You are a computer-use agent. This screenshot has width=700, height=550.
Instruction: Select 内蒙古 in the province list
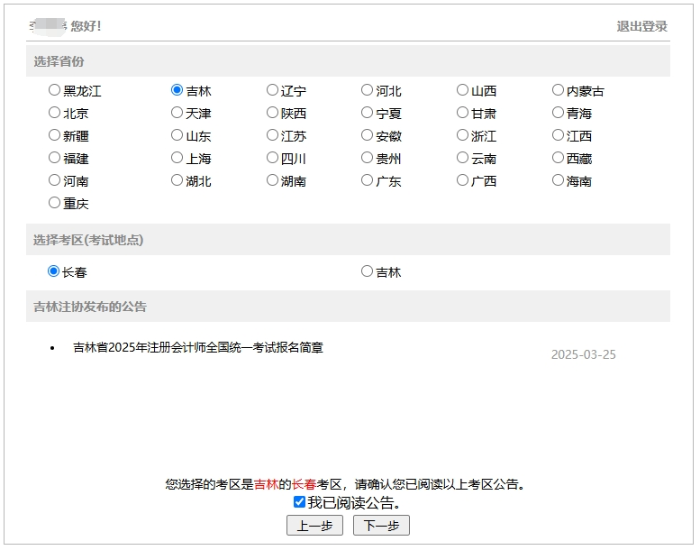pos(558,90)
